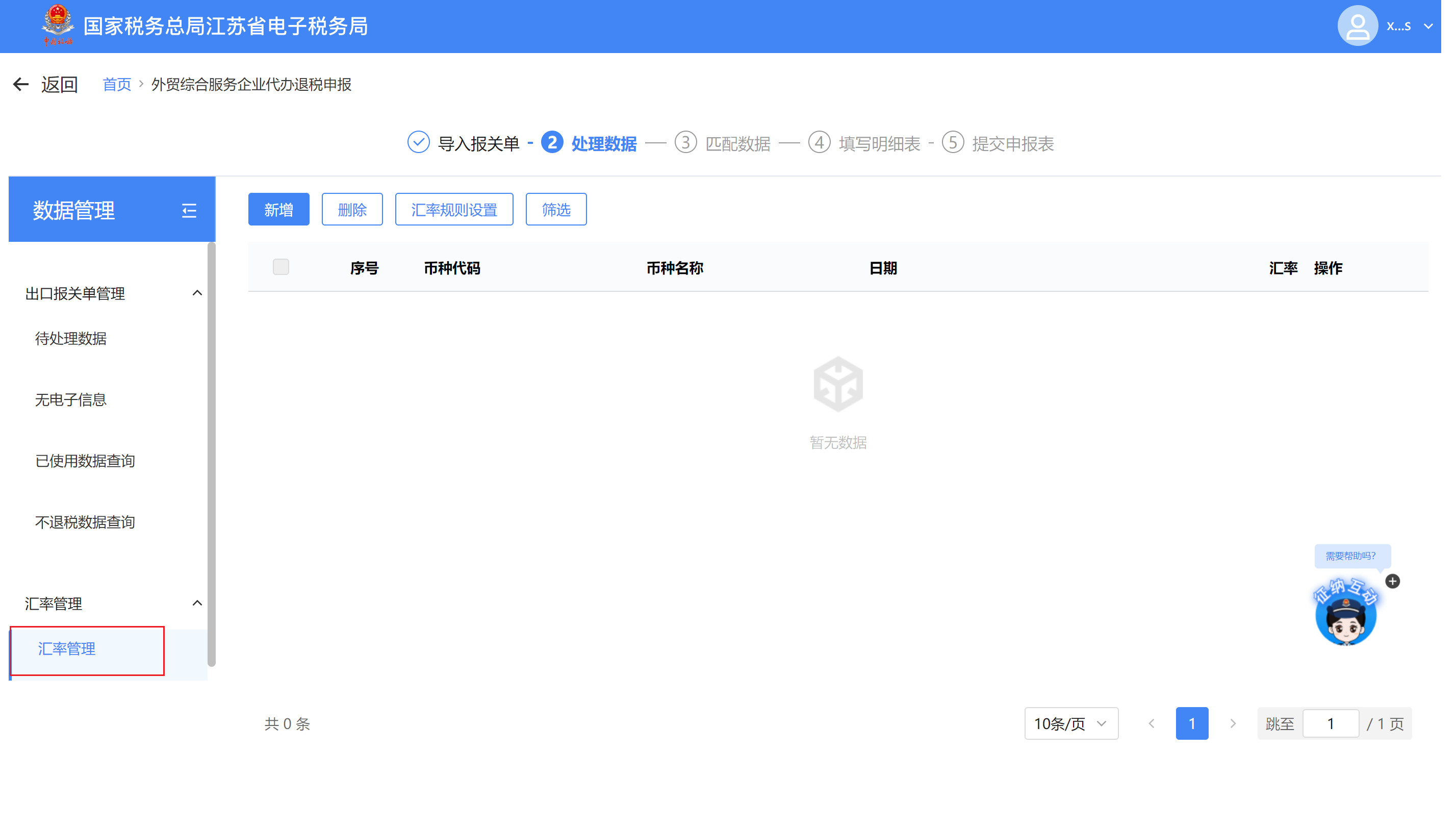Click the user avatar icon
Screen dimensions: 1456x827
pos(1357,26)
